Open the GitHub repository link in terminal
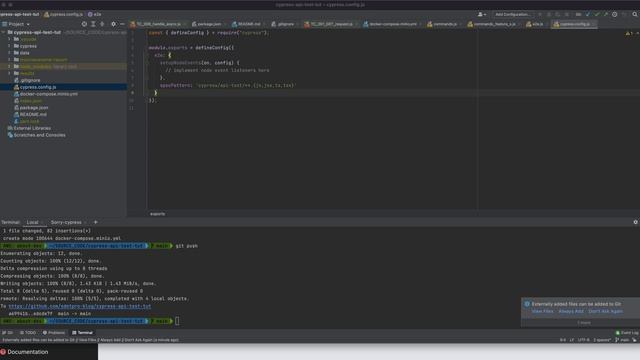 tap(80, 306)
